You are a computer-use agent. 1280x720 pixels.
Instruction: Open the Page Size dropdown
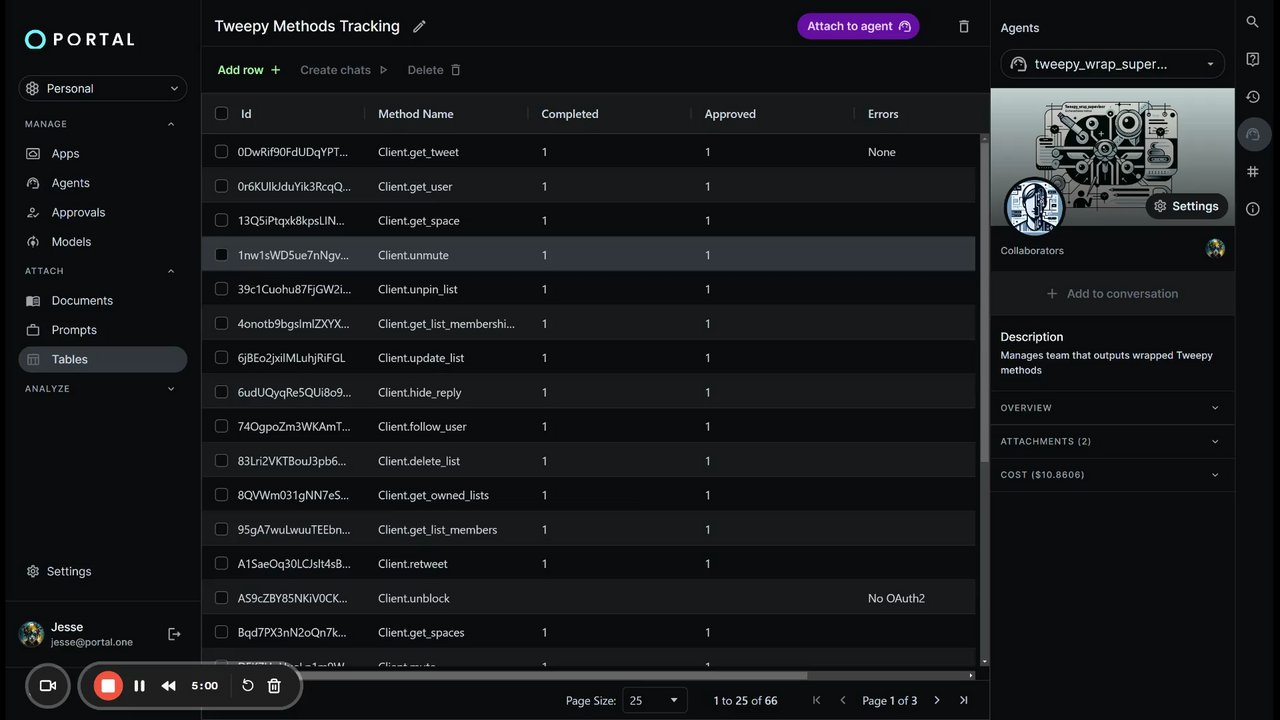[654, 701]
